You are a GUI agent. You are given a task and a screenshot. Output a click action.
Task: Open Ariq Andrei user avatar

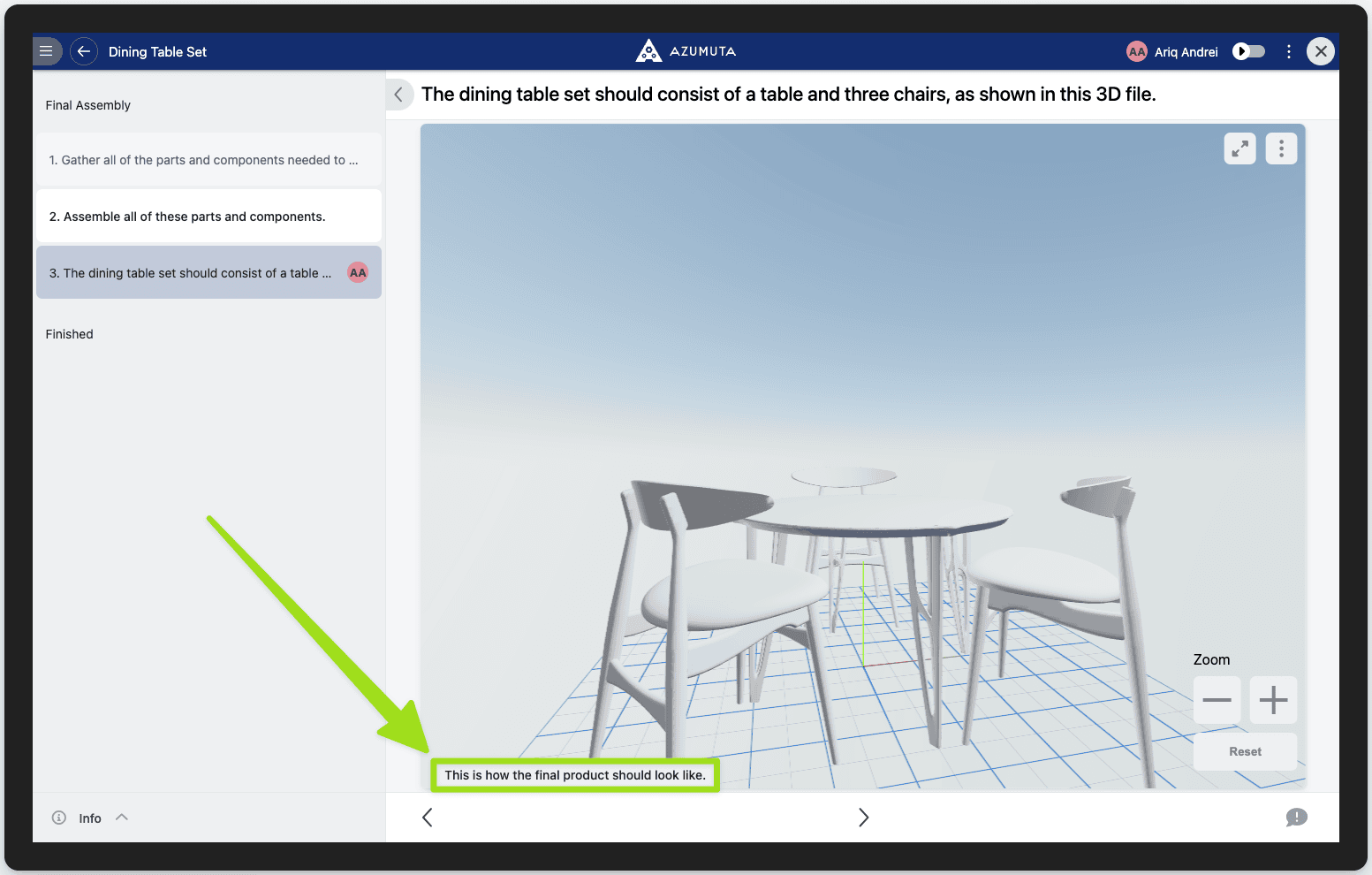point(1136,52)
